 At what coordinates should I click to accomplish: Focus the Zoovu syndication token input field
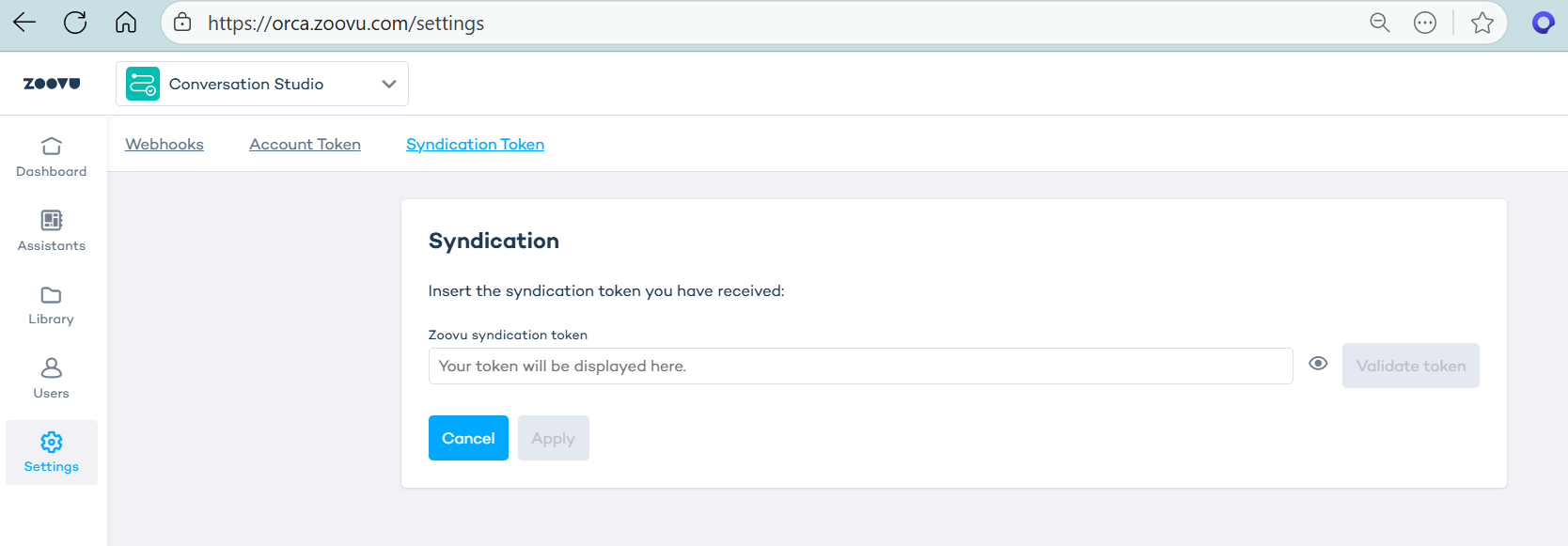click(860, 366)
